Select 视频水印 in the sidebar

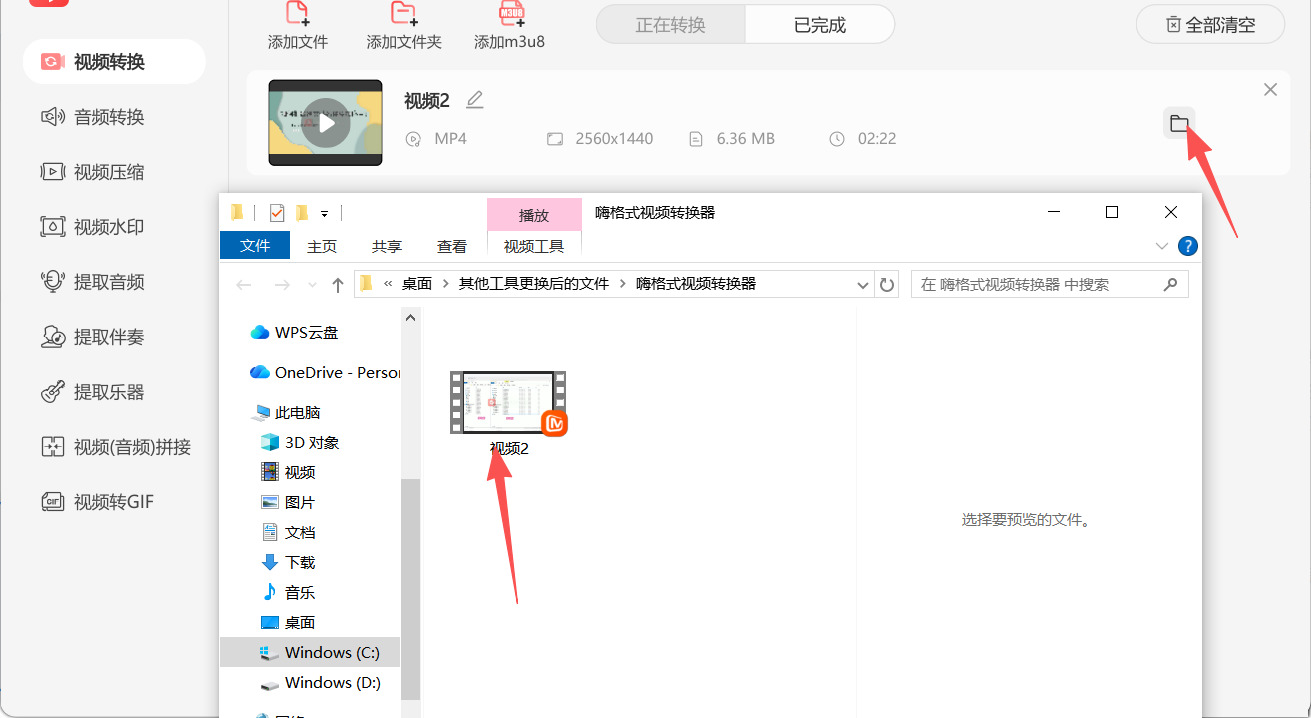pyautogui.click(x=93, y=227)
